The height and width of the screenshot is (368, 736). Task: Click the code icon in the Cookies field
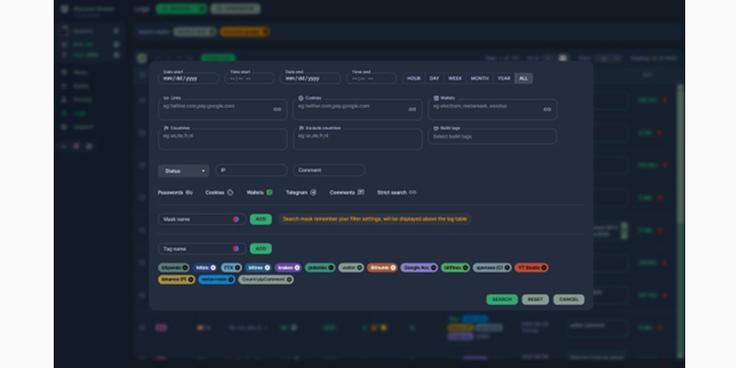[412, 109]
